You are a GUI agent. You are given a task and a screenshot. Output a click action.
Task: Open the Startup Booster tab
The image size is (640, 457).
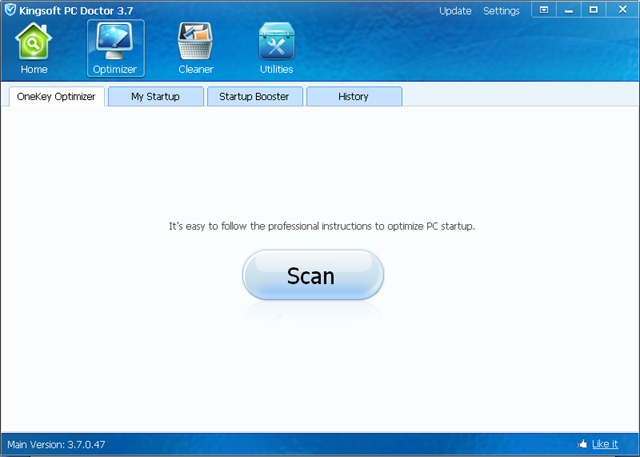coord(255,97)
